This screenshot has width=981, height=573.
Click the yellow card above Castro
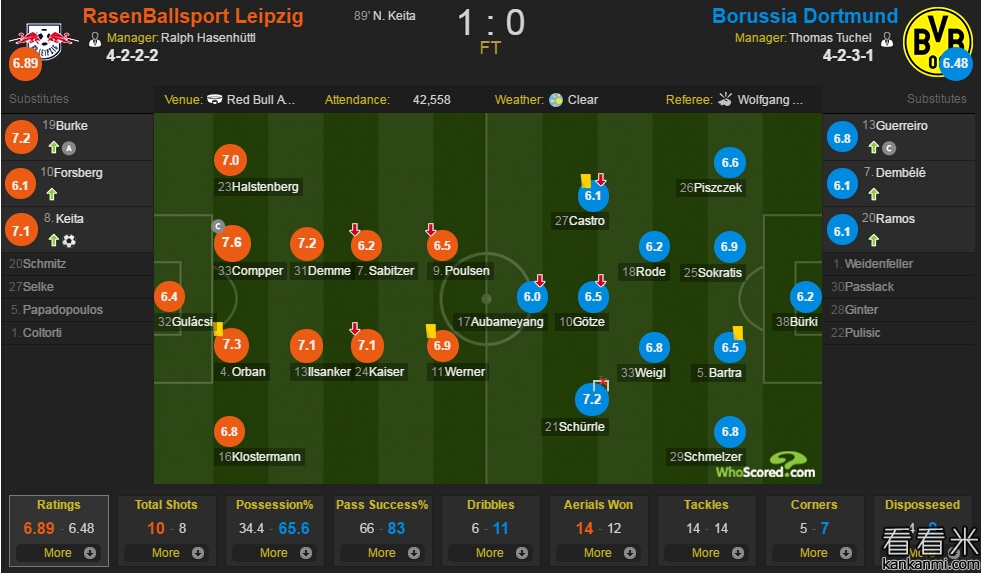[x=585, y=181]
